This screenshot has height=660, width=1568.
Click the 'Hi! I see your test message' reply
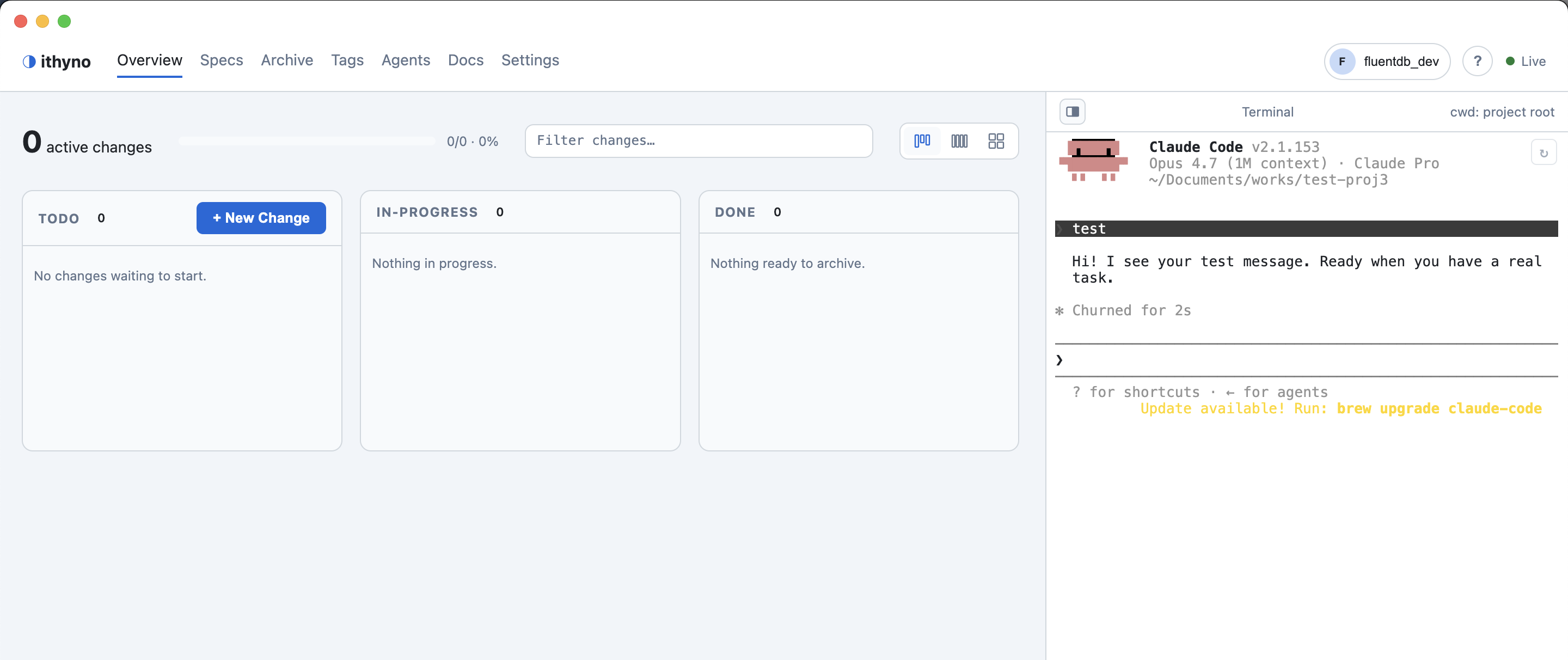[1306, 270]
